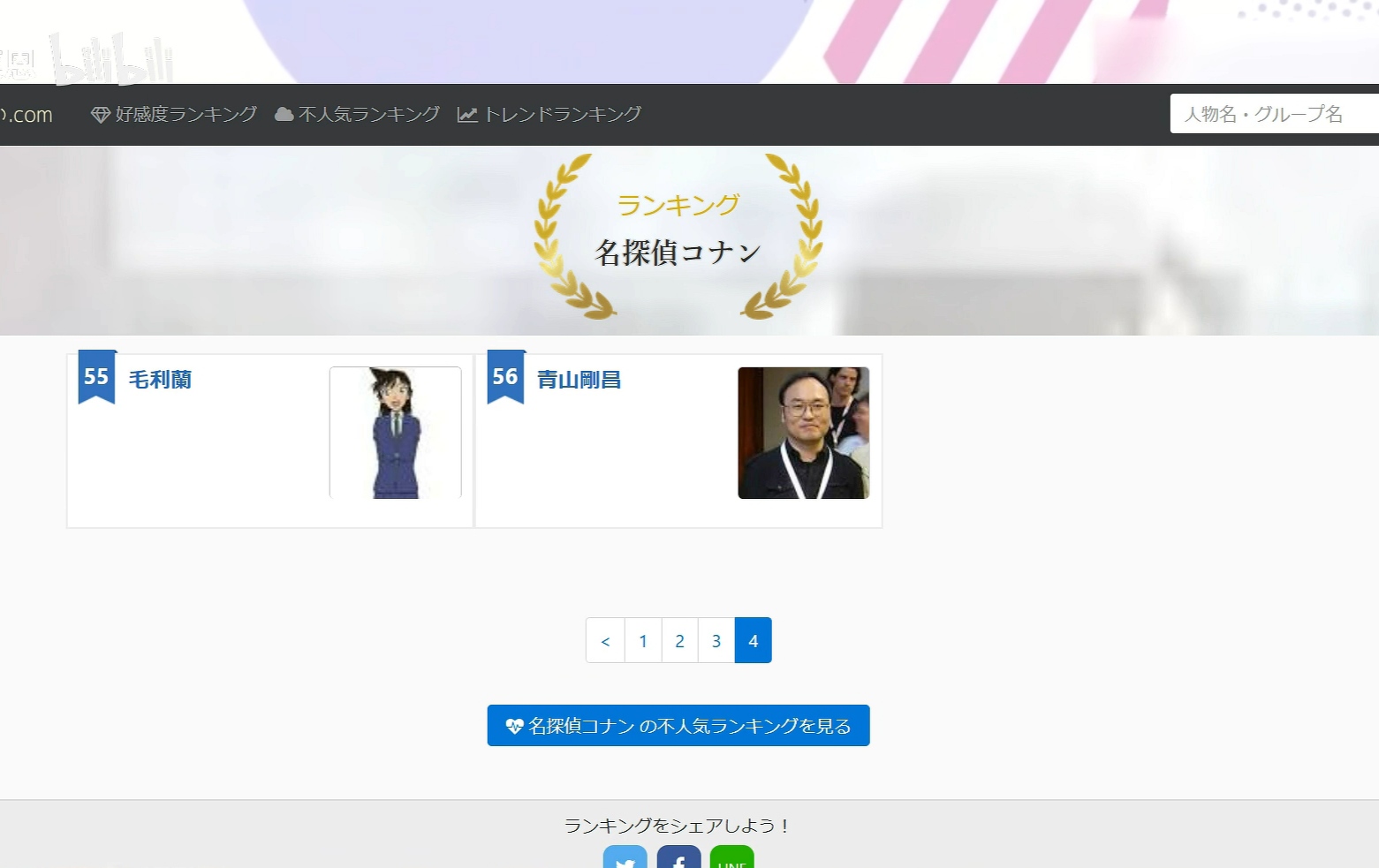Click the 名探偵コナン ranking title
This screenshot has width=1379, height=868.
tap(678, 253)
